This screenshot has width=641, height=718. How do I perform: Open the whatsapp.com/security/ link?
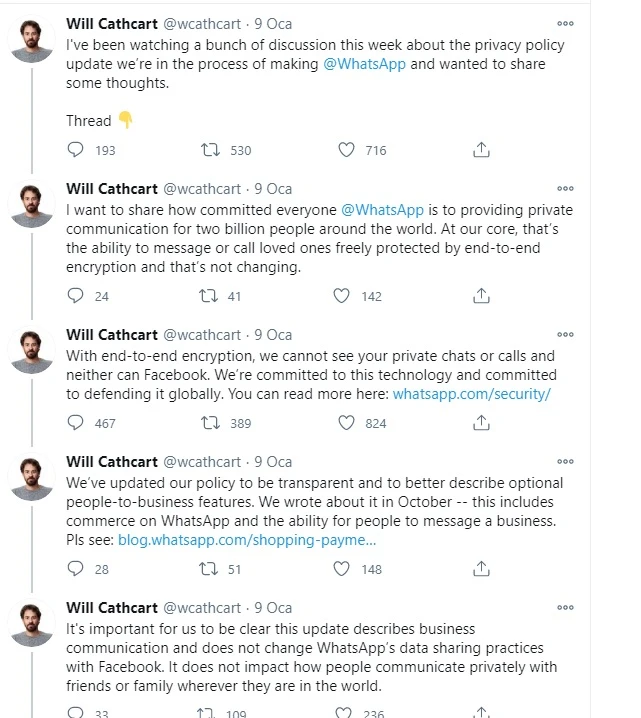(472, 393)
